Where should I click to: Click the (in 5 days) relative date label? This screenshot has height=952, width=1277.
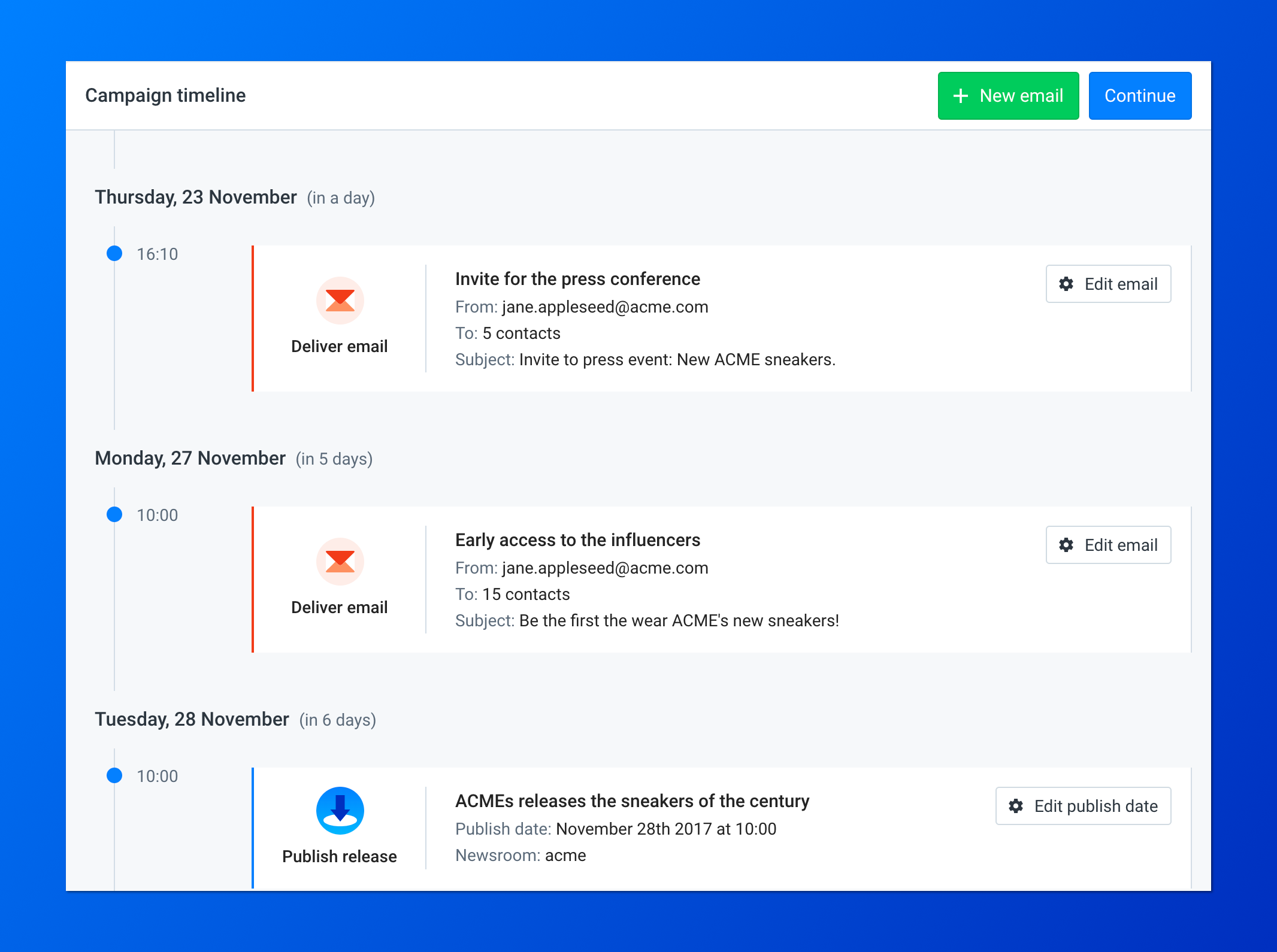(x=334, y=459)
